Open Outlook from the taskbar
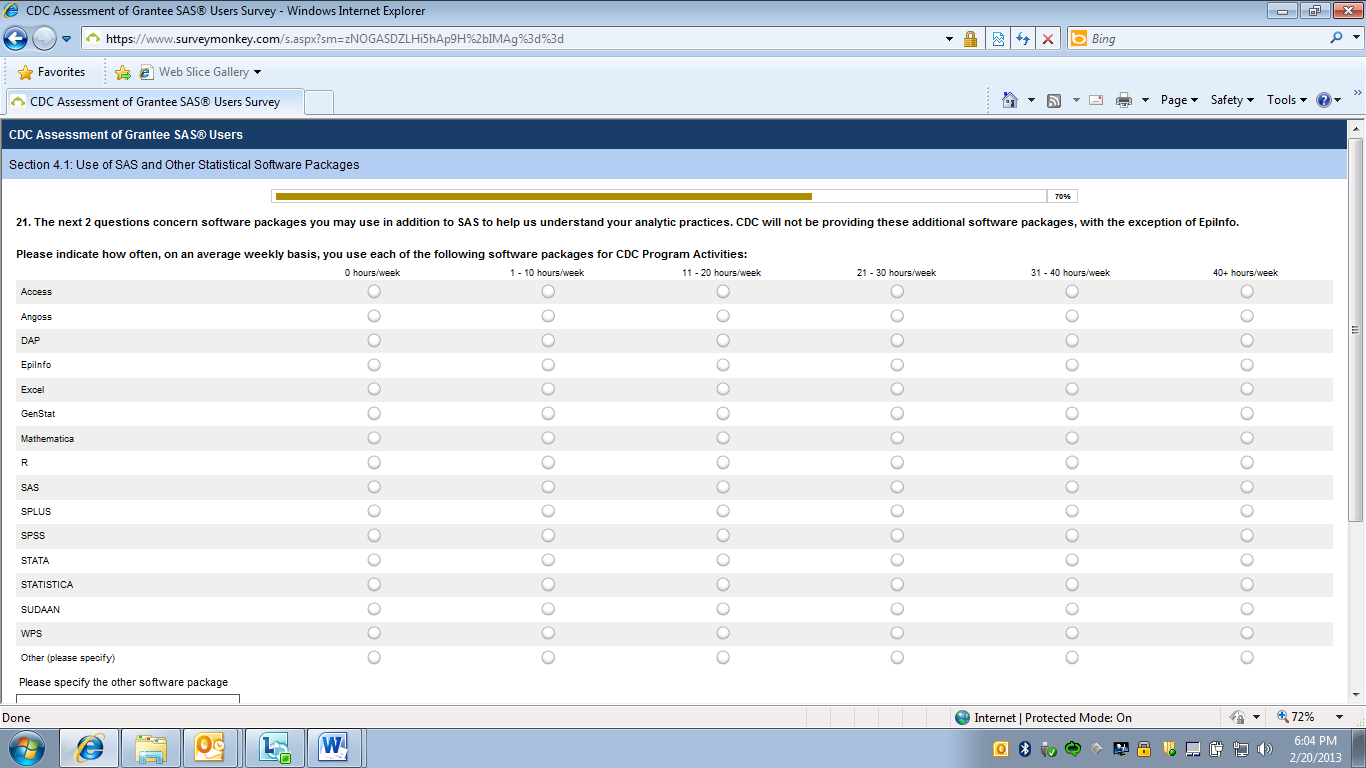The width and height of the screenshot is (1366, 768). [x=212, y=748]
